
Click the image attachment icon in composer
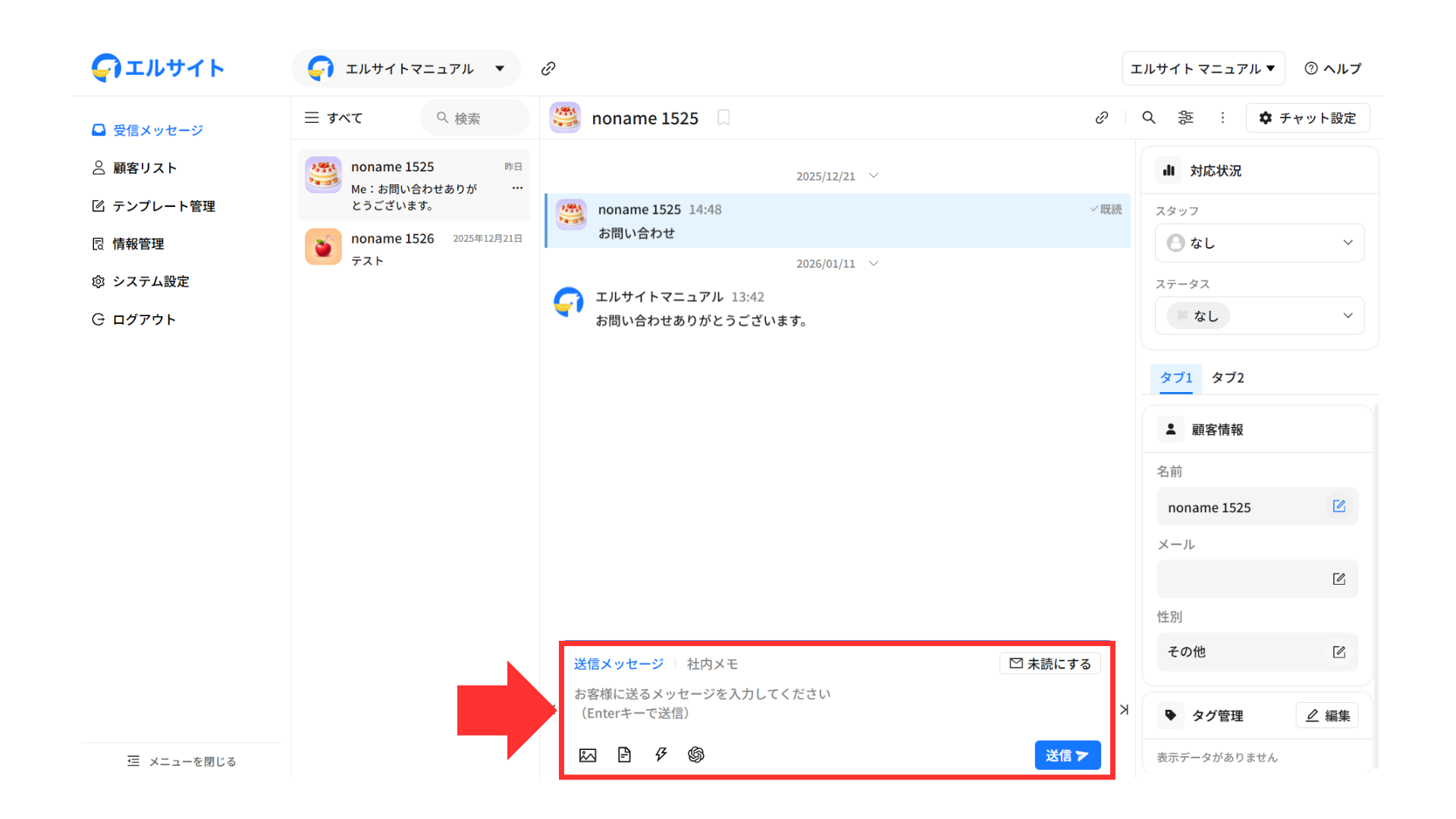[x=588, y=755]
